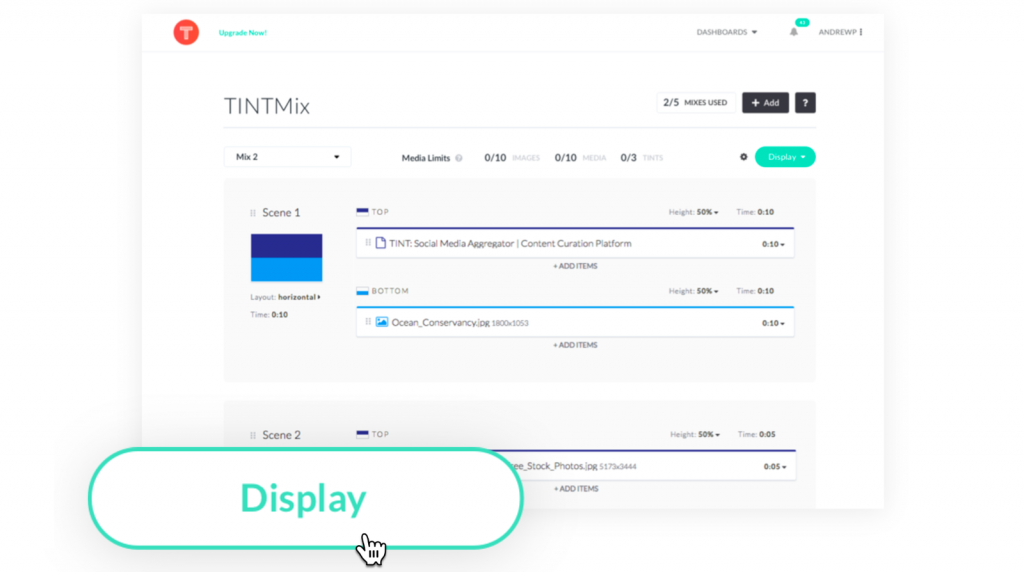Click the TINTMix page heading
Image resolution: width=1024 pixels, height=572 pixels.
266,106
